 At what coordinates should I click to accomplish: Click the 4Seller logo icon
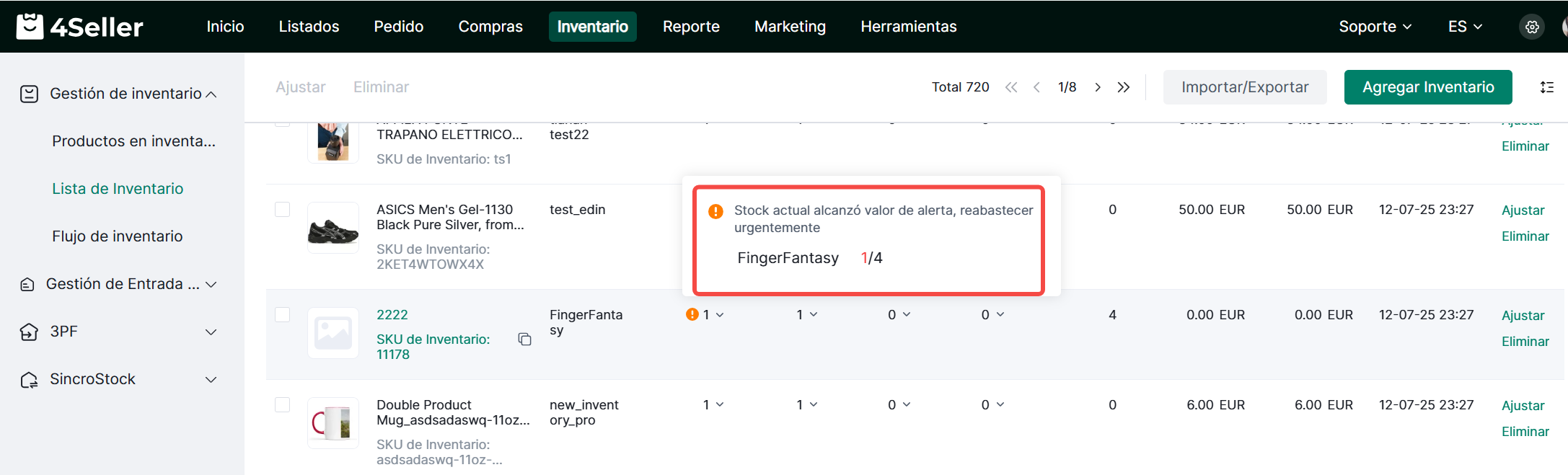click(30, 27)
